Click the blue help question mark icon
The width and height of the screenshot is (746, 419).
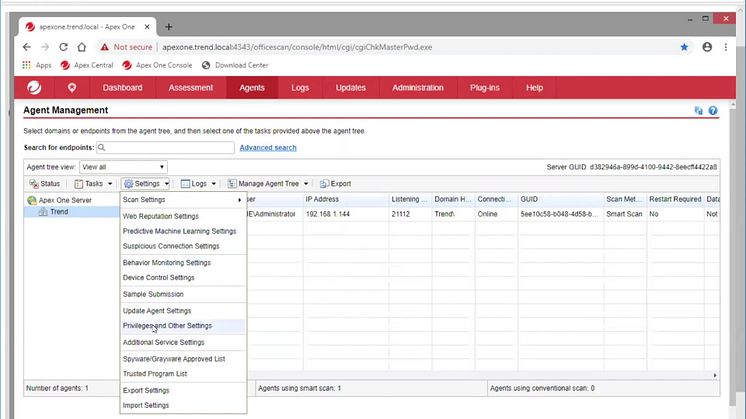pos(713,110)
